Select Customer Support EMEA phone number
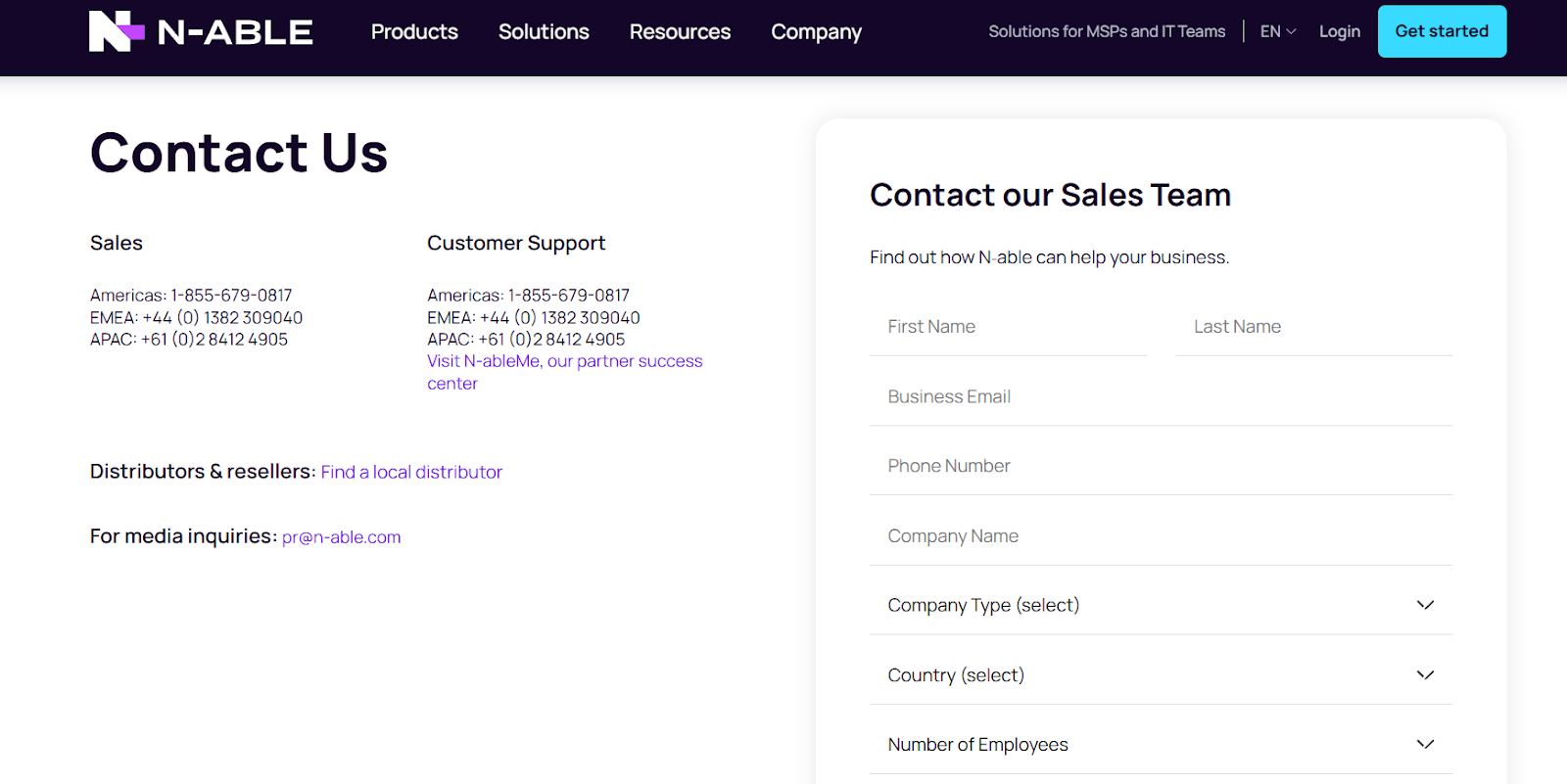This screenshot has width=1567, height=784. pyautogui.click(x=559, y=318)
